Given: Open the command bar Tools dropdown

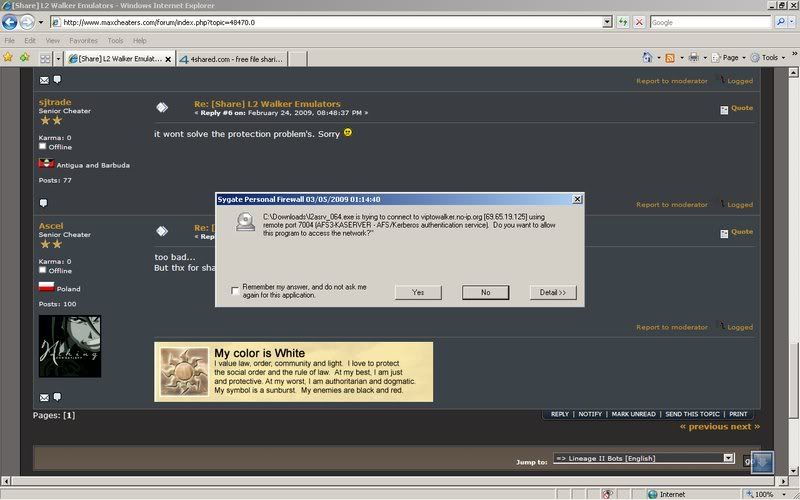Looking at the screenshot, I should tap(767, 58).
